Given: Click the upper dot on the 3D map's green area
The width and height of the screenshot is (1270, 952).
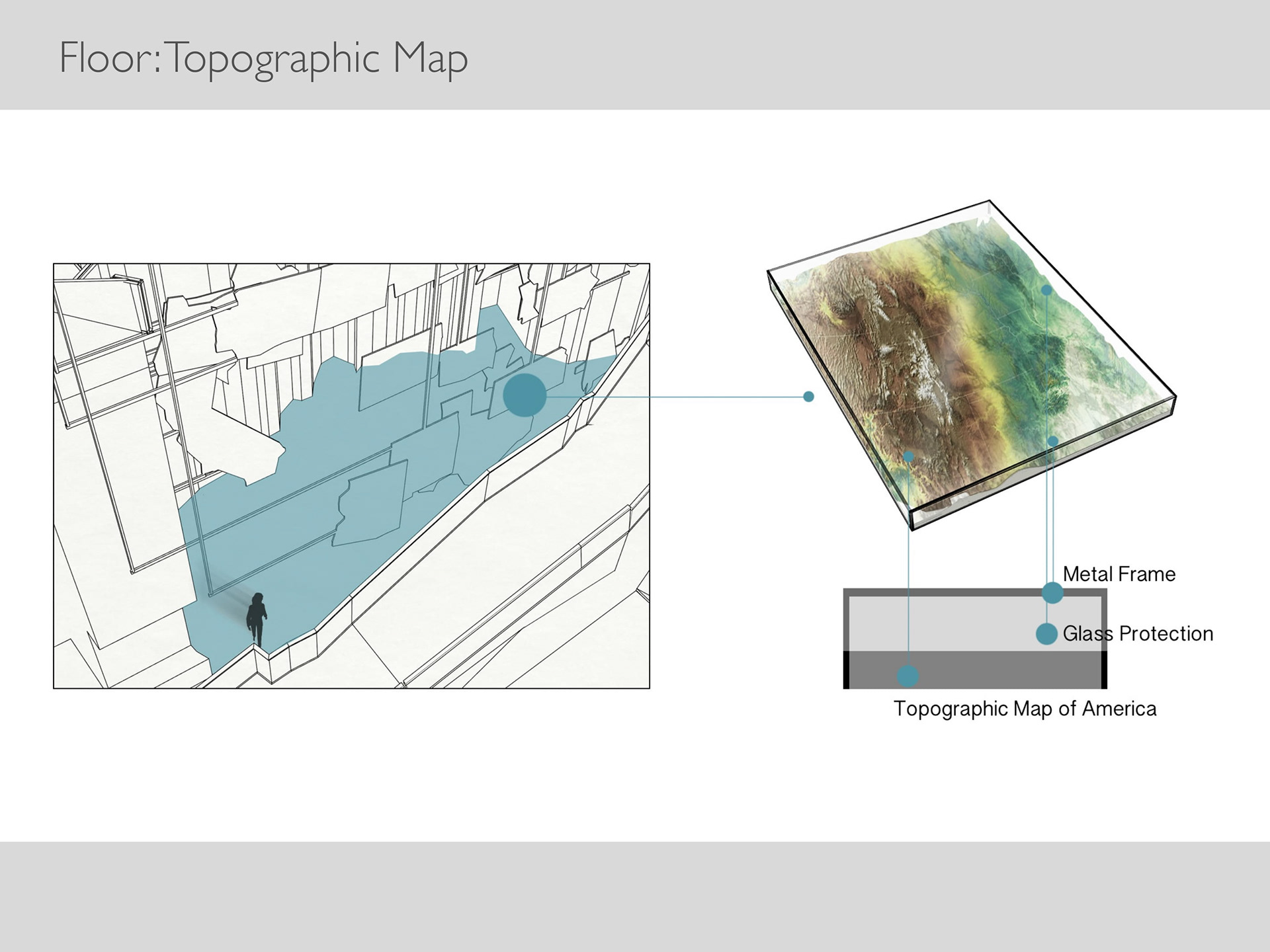Looking at the screenshot, I should (1046, 290).
